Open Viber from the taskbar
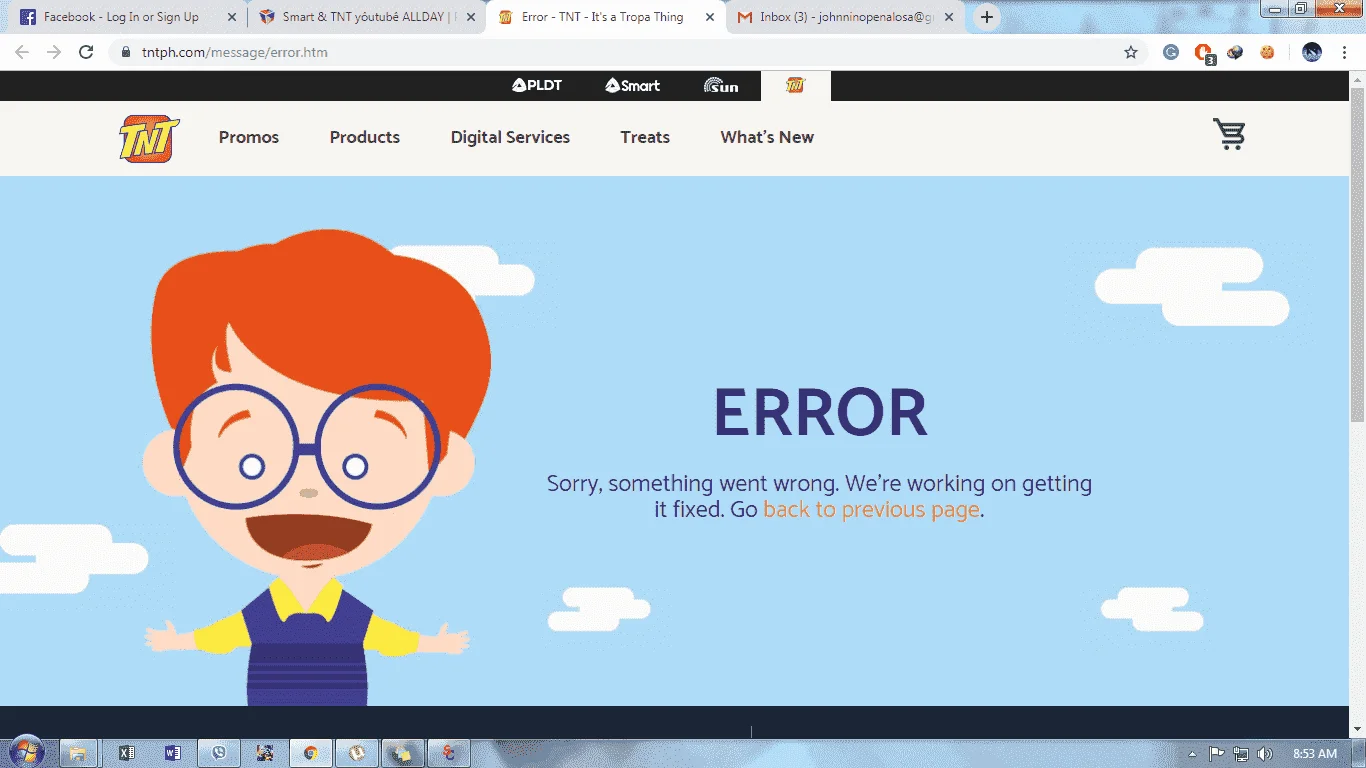The image size is (1366, 768). click(x=218, y=753)
